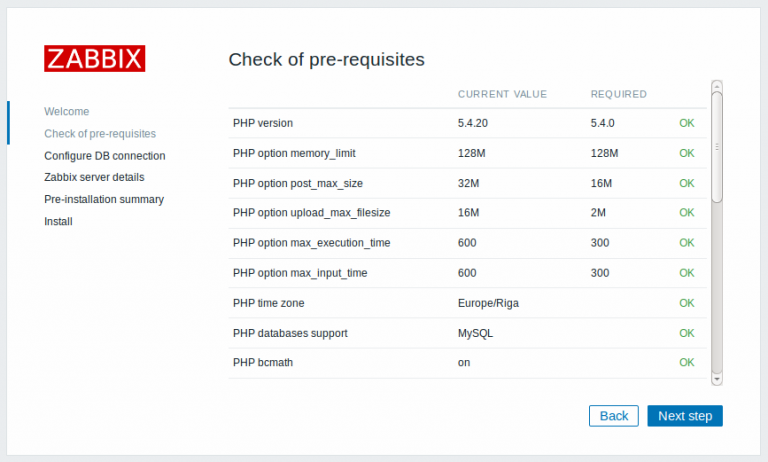Select the Welcome step in sidebar
The width and height of the screenshot is (768, 462).
click(x=67, y=112)
